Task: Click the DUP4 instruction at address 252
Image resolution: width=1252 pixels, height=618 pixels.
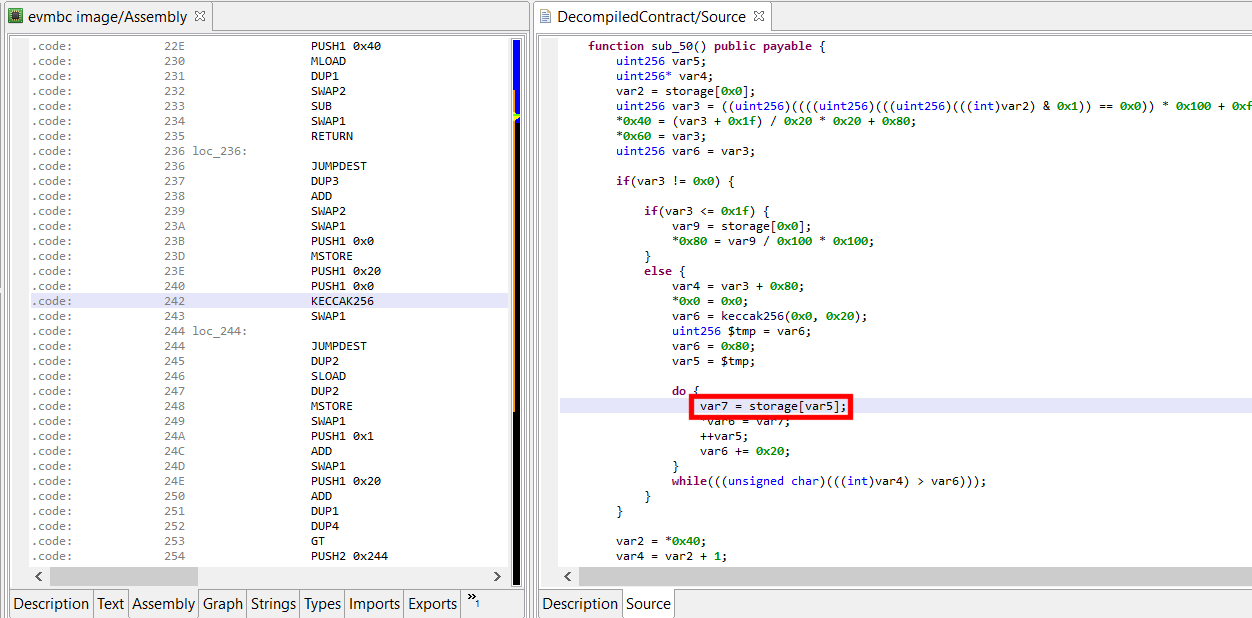Action: 325,526
